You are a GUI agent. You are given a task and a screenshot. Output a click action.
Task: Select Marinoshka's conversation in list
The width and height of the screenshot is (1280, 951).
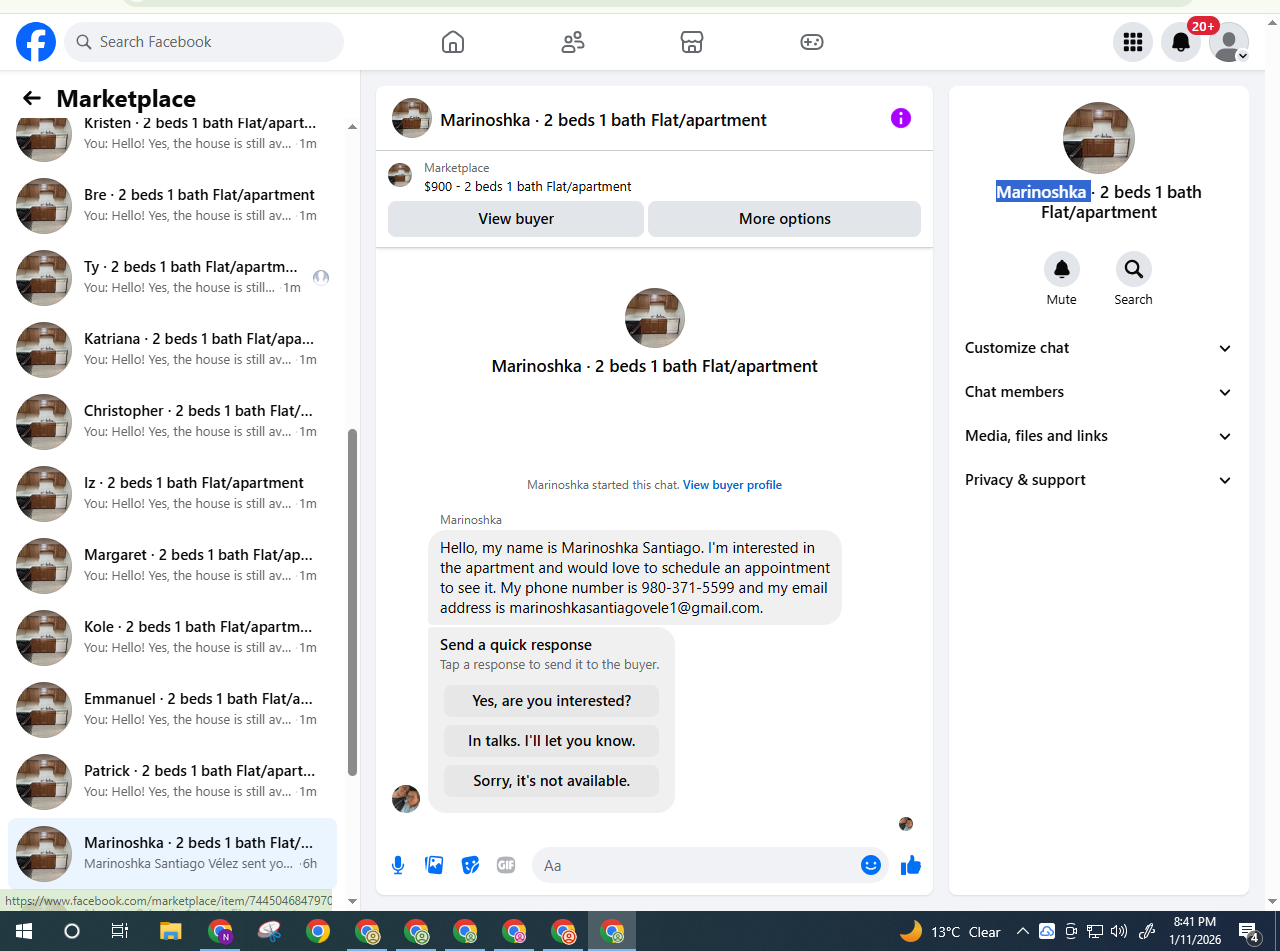(x=172, y=853)
